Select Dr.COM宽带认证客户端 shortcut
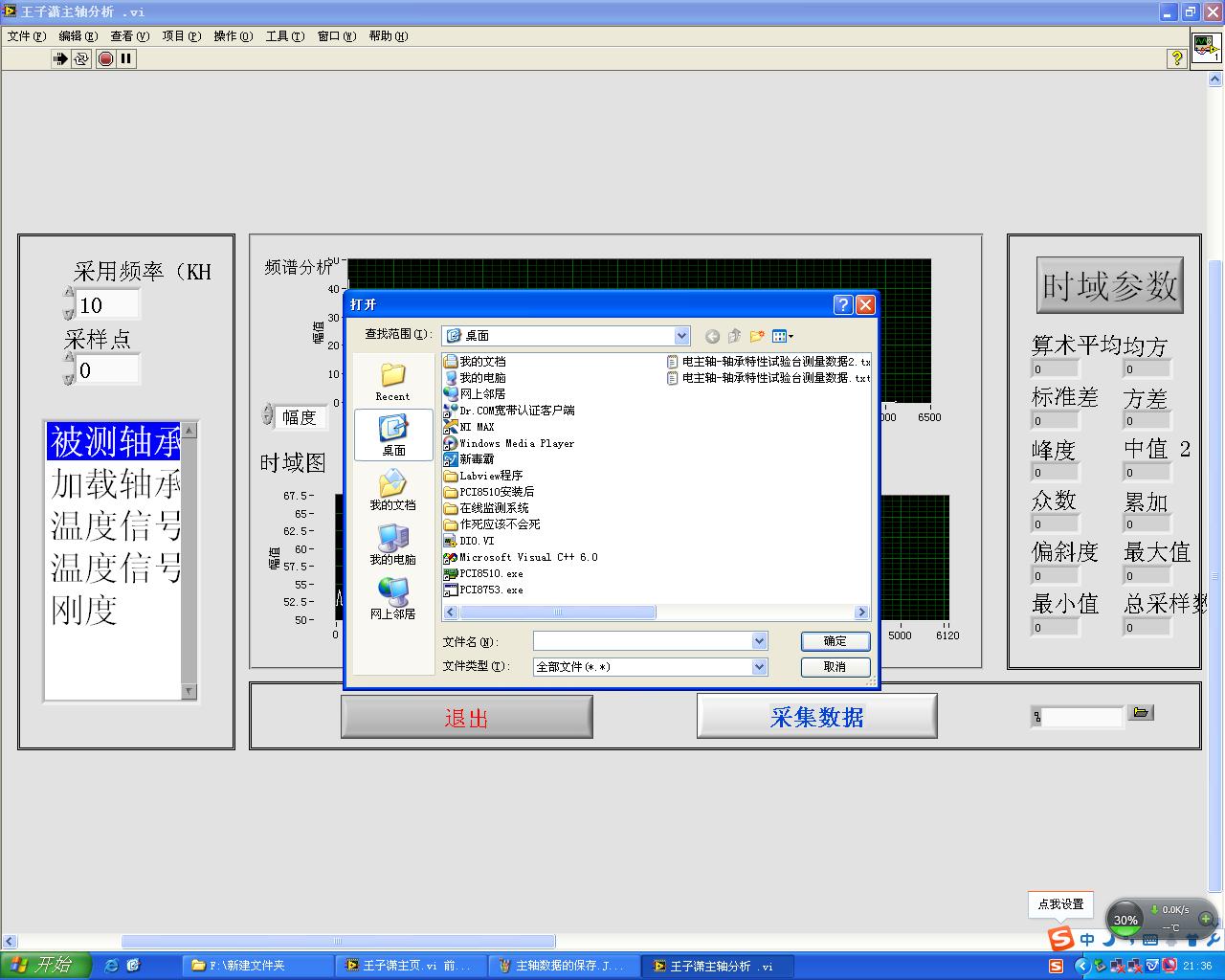 [x=509, y=411]
